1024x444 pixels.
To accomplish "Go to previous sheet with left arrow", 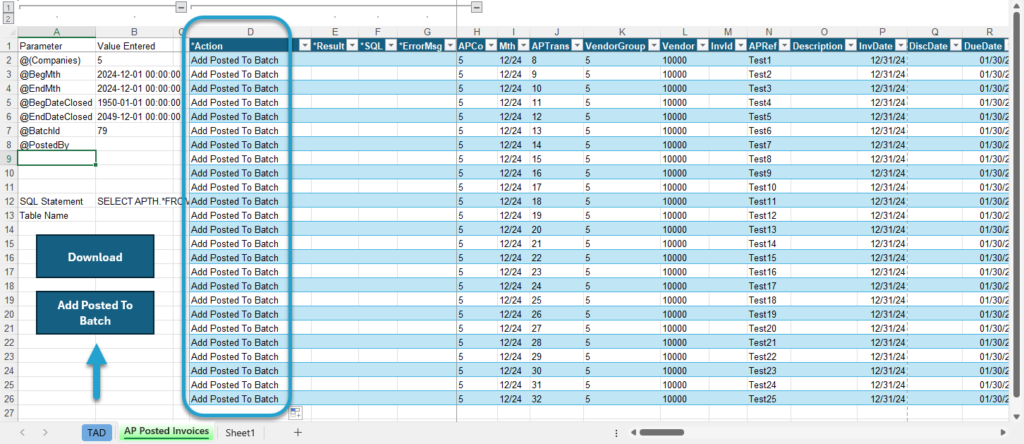I will pyautogui.click(x=23, y=432).
